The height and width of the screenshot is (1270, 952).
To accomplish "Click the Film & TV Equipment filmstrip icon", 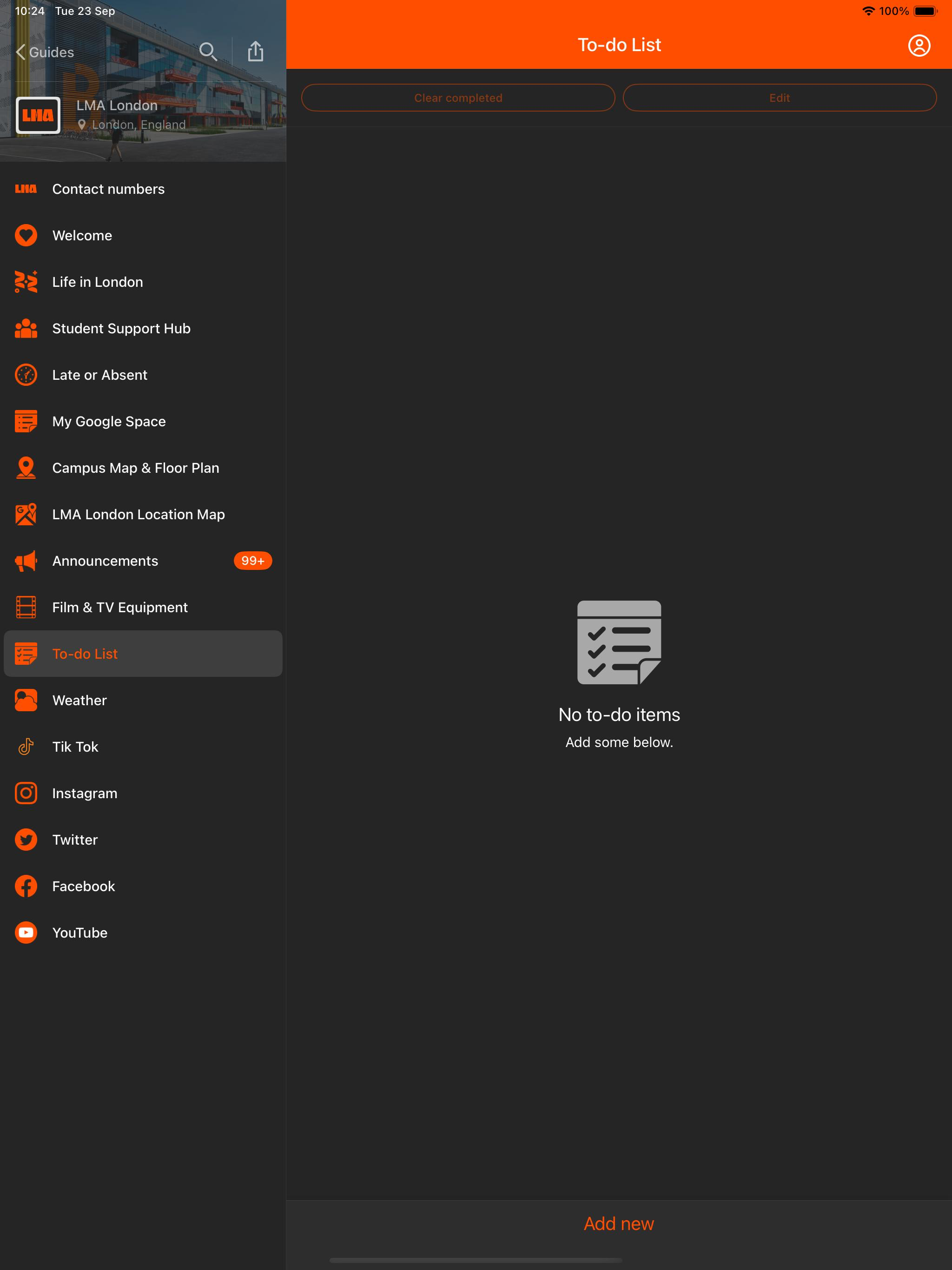I will coord(26,608).
